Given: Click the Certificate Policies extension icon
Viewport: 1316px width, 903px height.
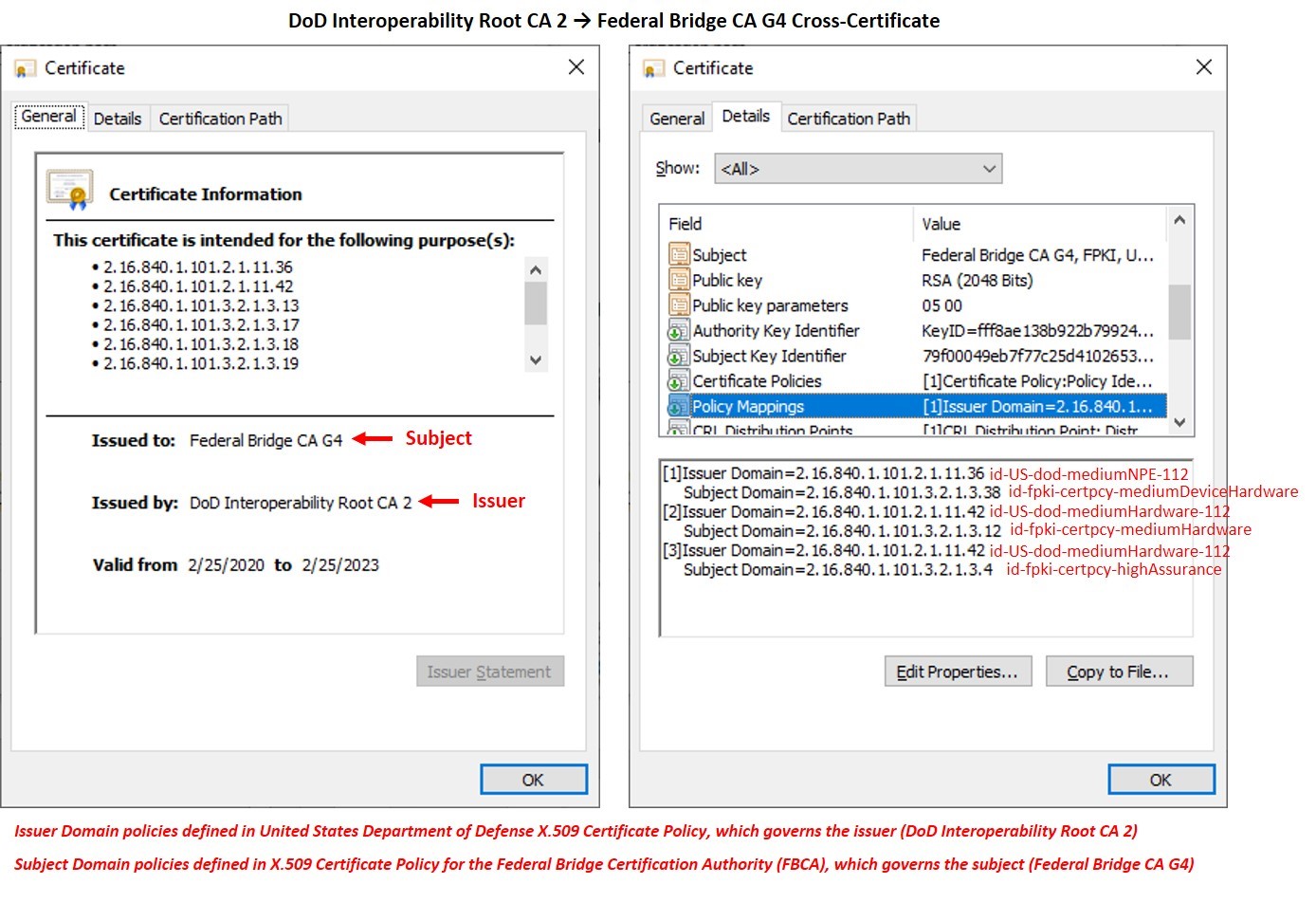Looking at the screenshot, I should tap(679, 381).
